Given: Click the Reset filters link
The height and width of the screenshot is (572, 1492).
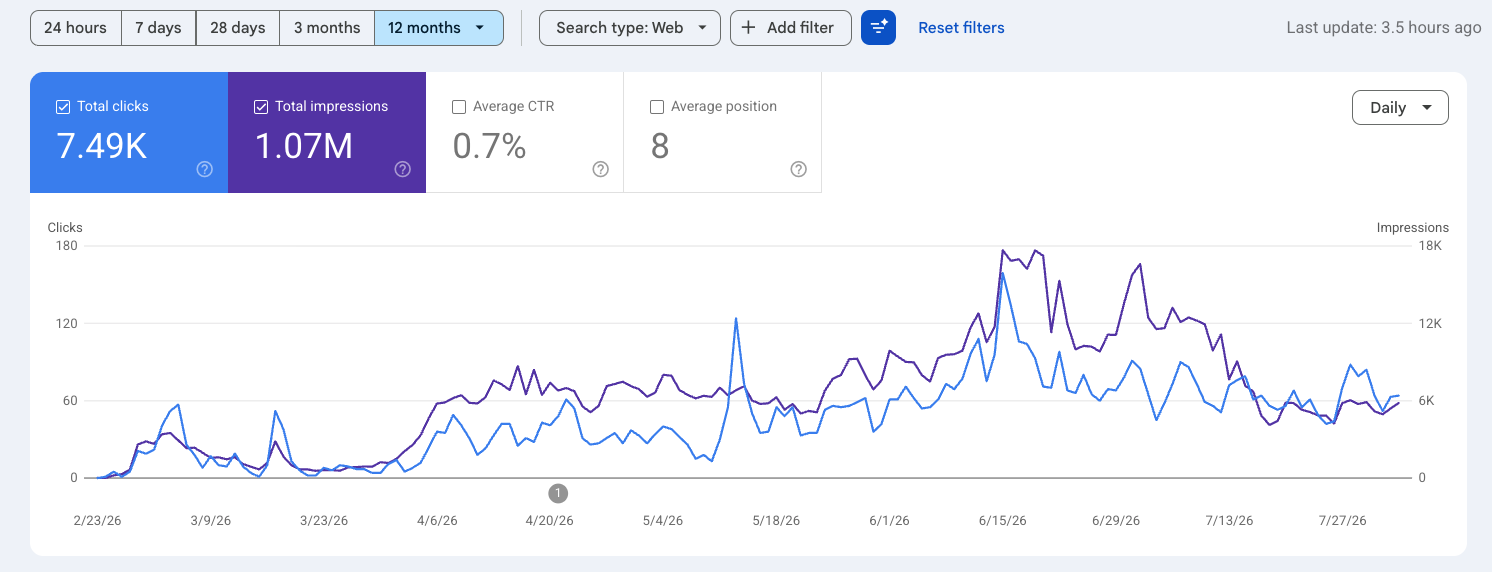Looking at the screenshot, I should click(961, 28).
